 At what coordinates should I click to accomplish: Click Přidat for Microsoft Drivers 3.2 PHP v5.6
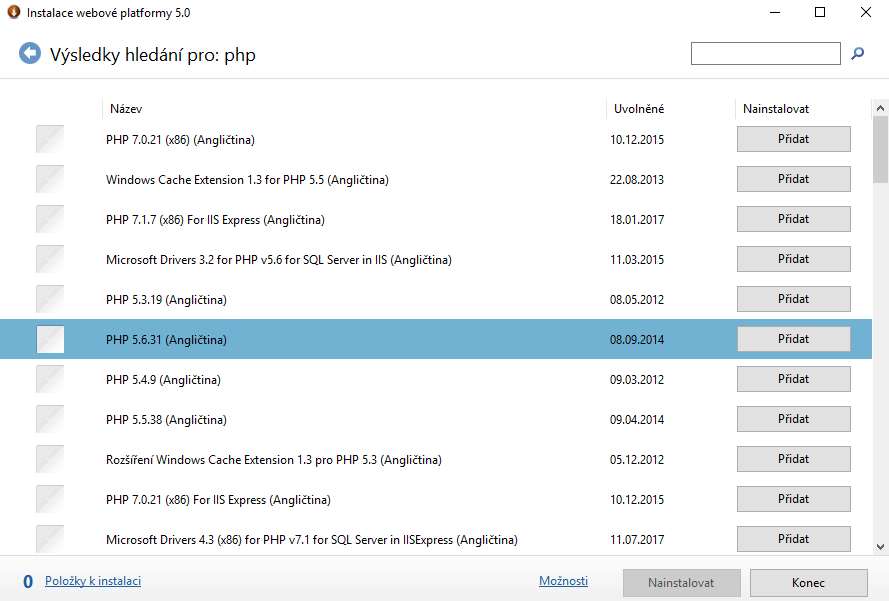tap(794, 259)
